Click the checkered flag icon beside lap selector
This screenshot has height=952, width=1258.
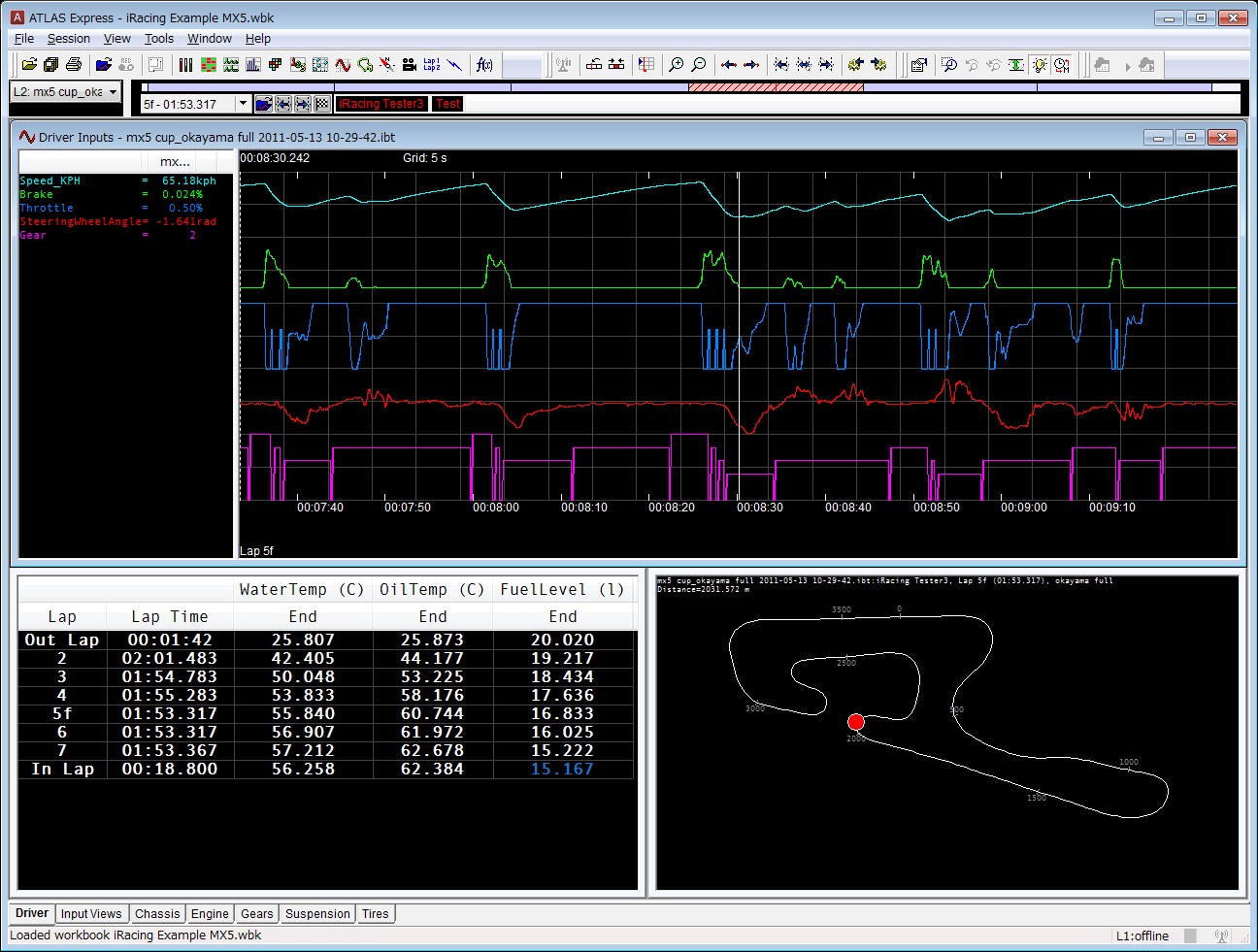322,104
